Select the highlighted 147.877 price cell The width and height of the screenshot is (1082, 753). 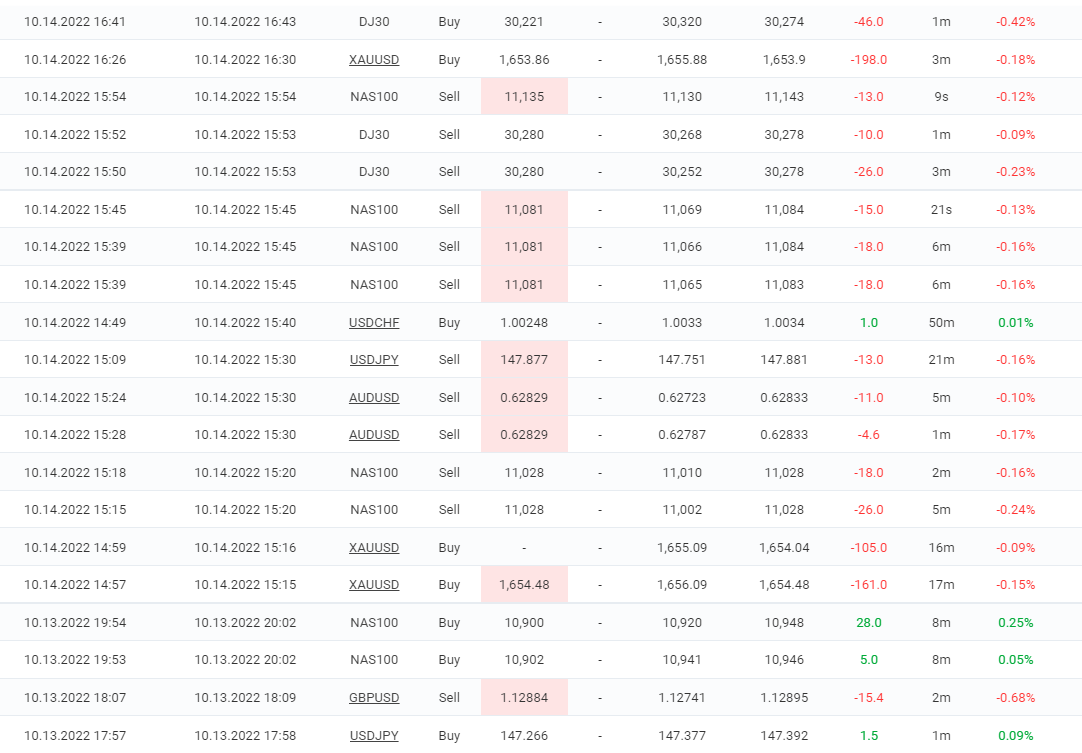(524, 360)
